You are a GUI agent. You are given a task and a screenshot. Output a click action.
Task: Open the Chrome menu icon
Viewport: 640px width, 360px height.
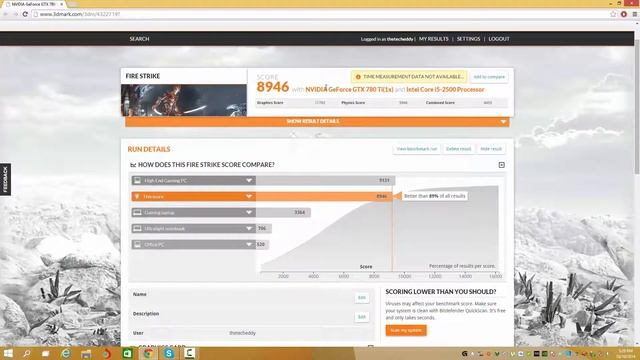(635, 14)
